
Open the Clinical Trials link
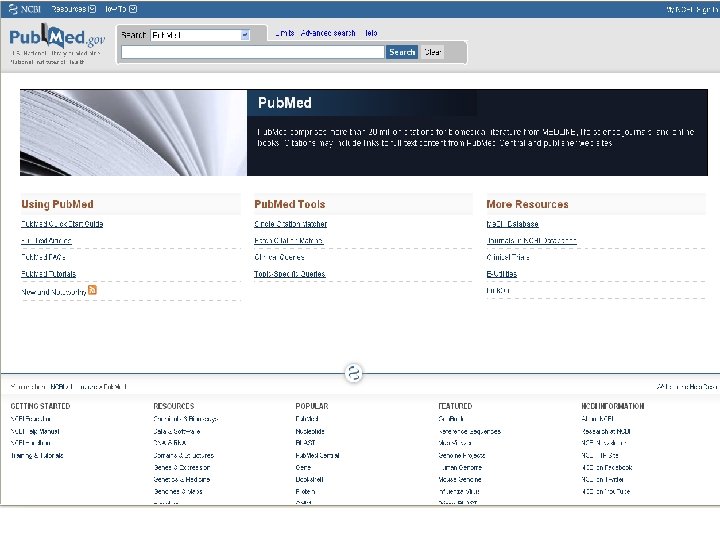coord(508,257)
